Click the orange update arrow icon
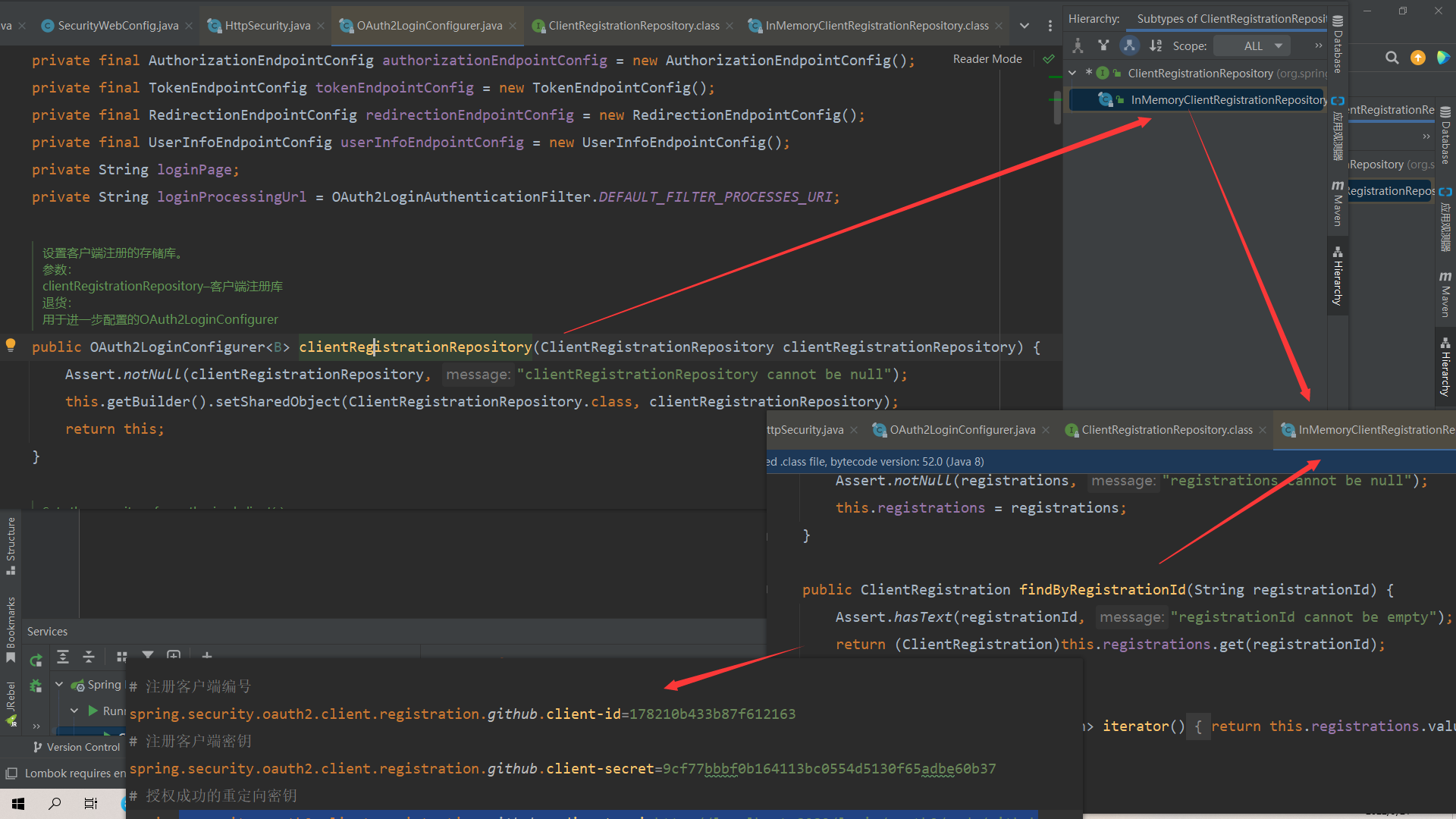The height and width of the screenshot is (819, 1456). click(x=1417, y=58)
